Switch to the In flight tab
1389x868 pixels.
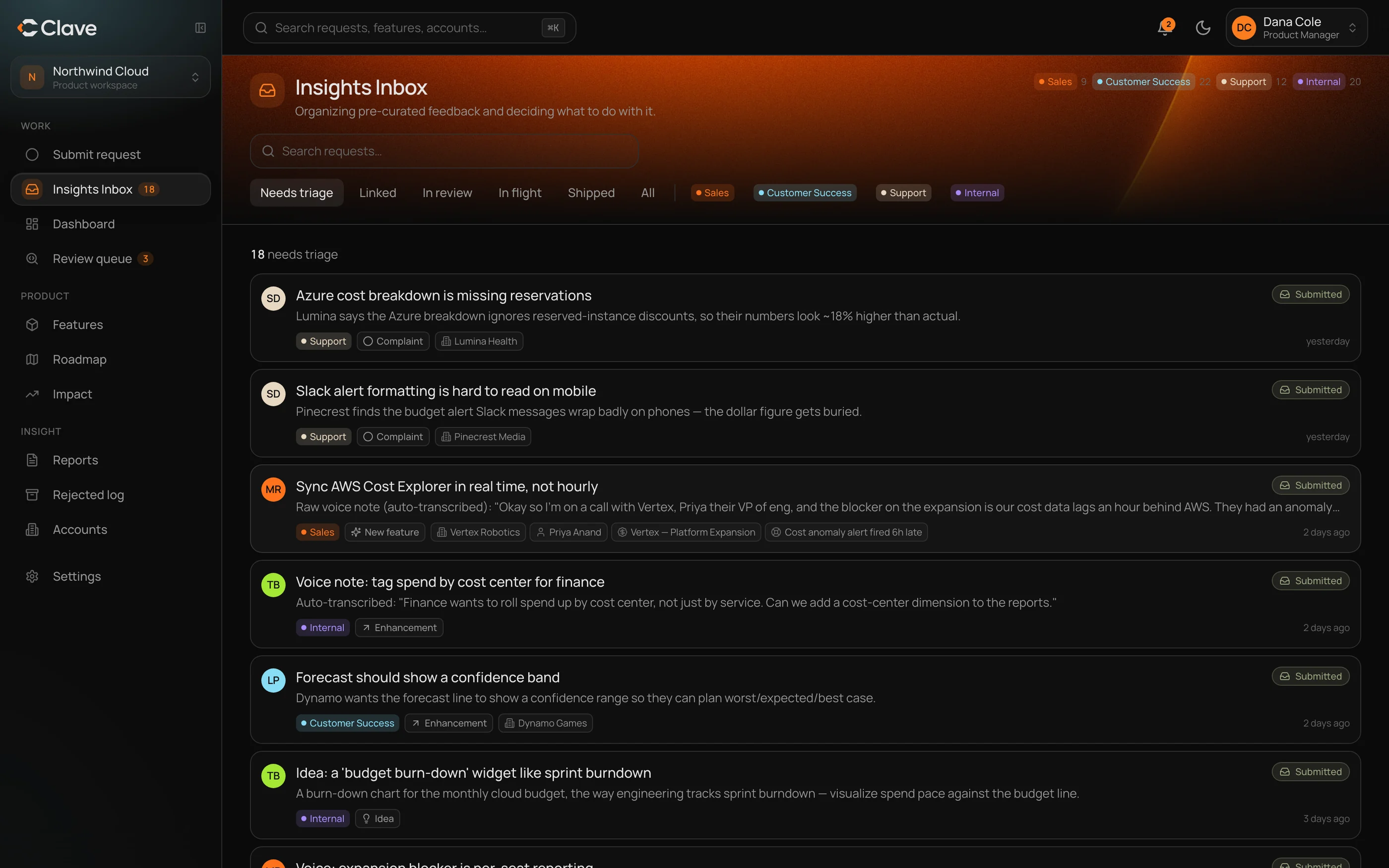(519, 193)
